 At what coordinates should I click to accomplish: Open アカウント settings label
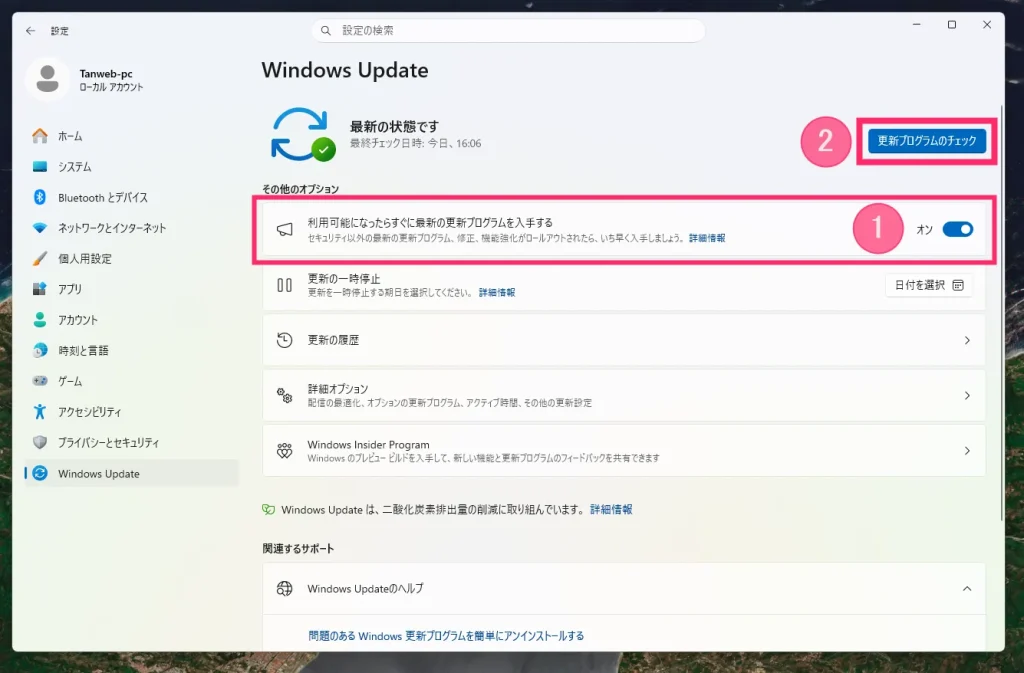[x=78, y=320]
